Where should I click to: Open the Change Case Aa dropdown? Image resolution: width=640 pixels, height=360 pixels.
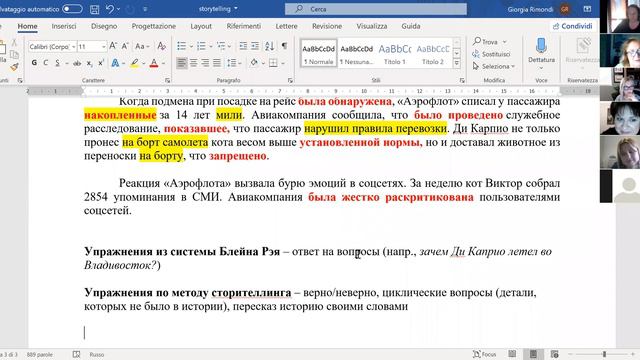click(x=142, y=47)
